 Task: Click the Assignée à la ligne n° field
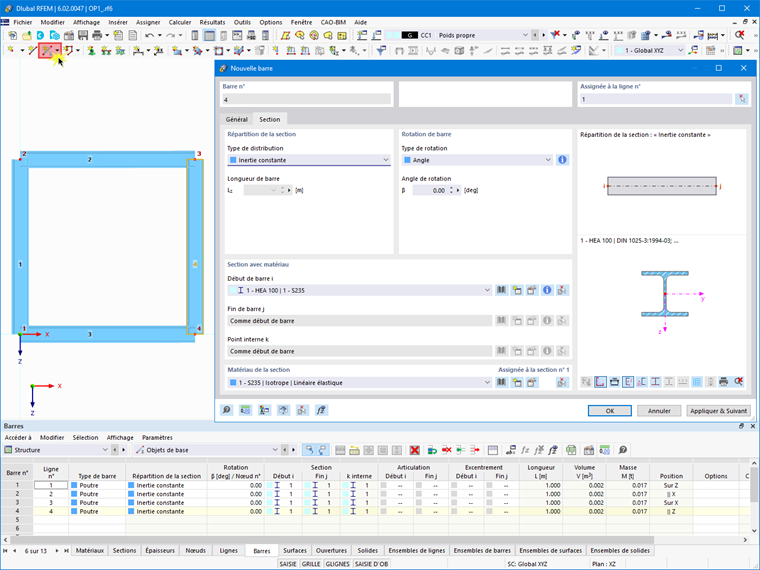coord(656,99)
